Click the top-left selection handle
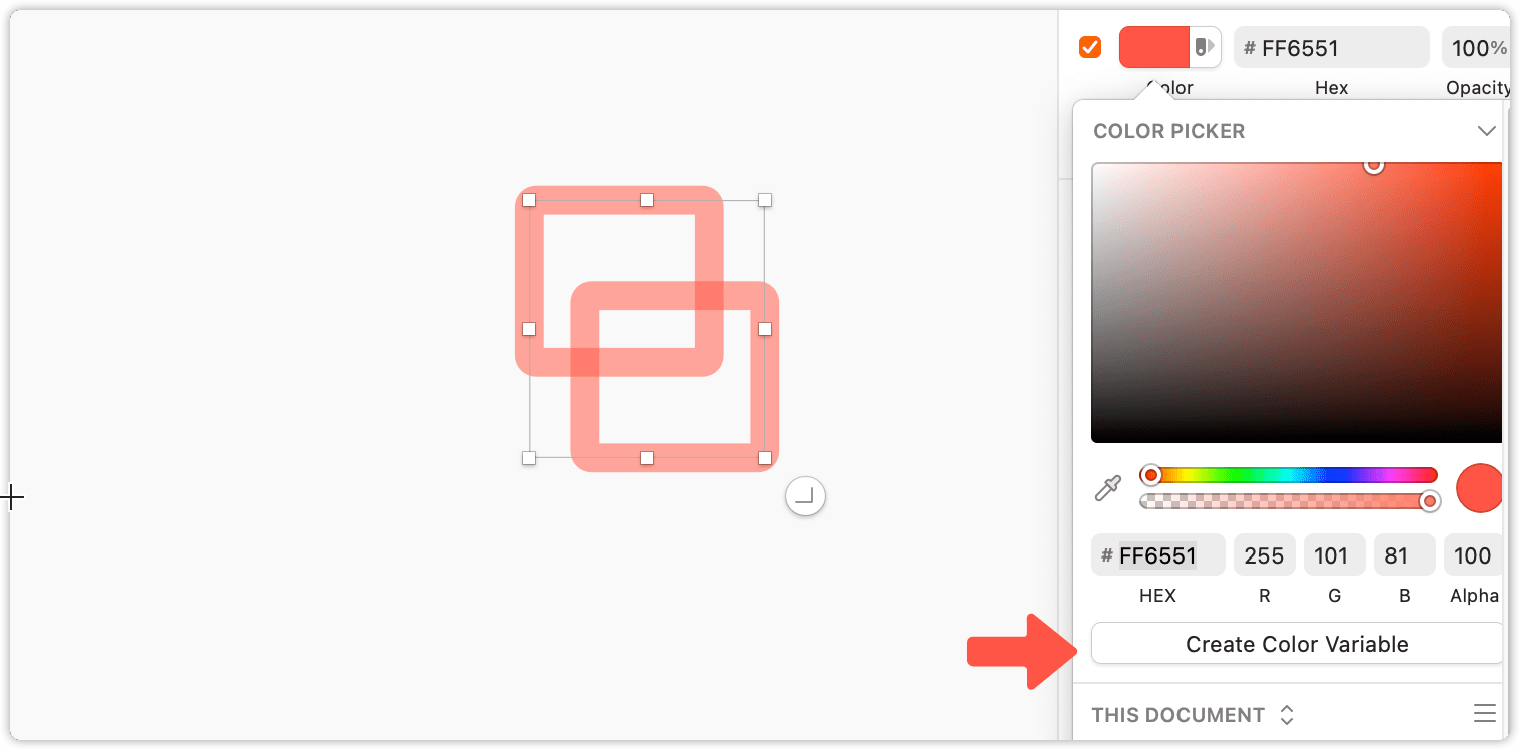Screen dimensions: 1520x750 click(x=529, y=200)
